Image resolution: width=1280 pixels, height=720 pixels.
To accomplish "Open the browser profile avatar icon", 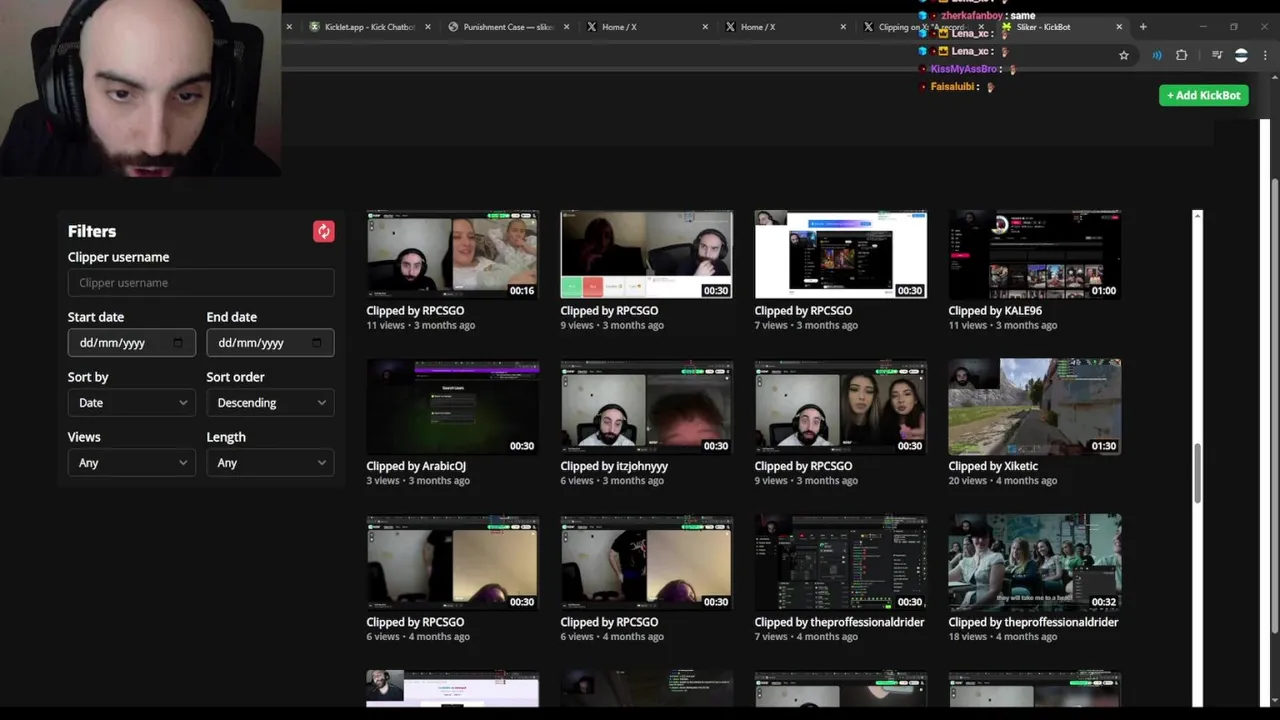I will [1241, 56].
